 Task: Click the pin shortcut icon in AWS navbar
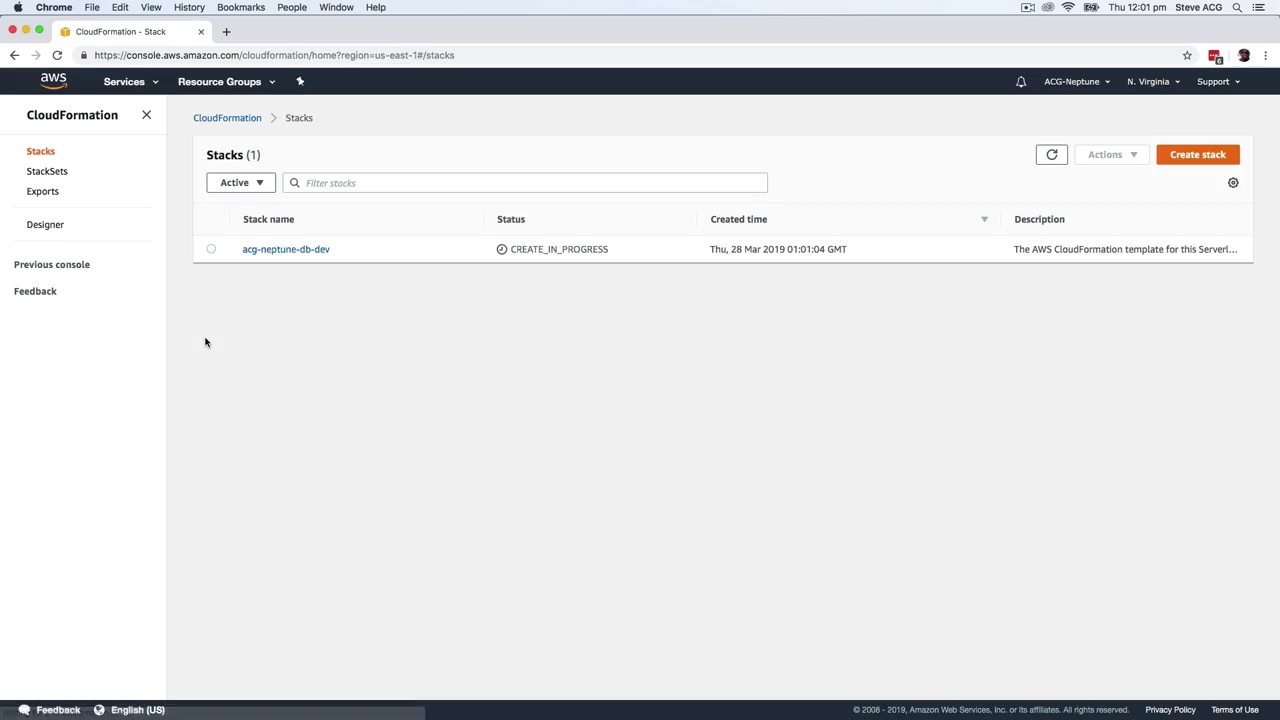[300, 81]
